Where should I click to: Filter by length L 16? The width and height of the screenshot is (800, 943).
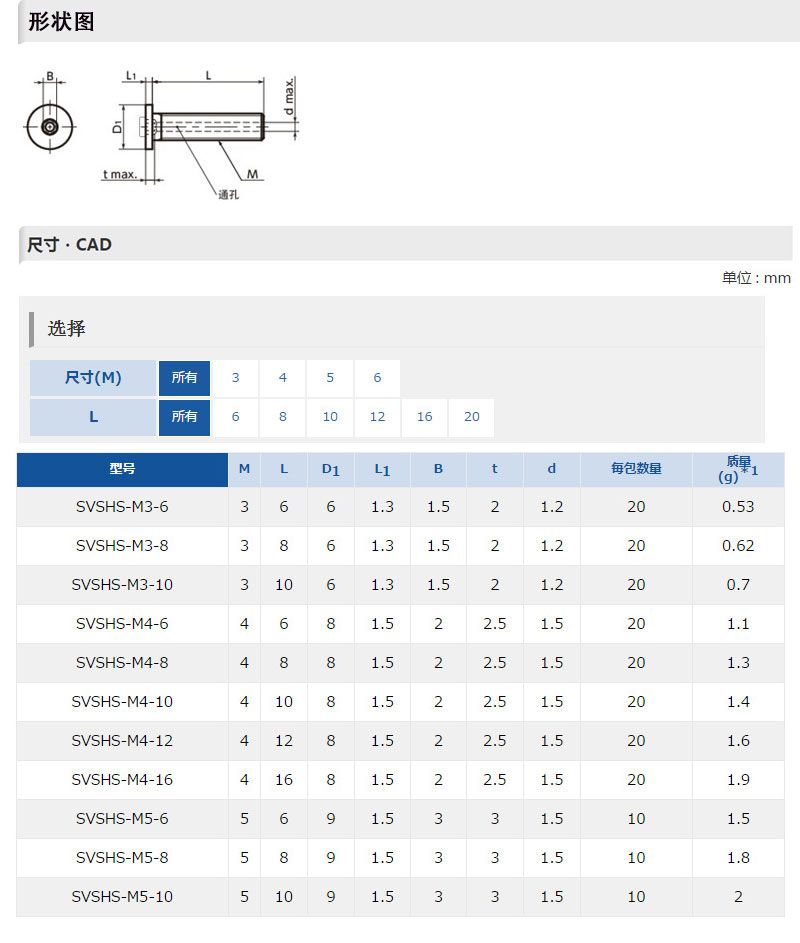click(x=425, y=417)
